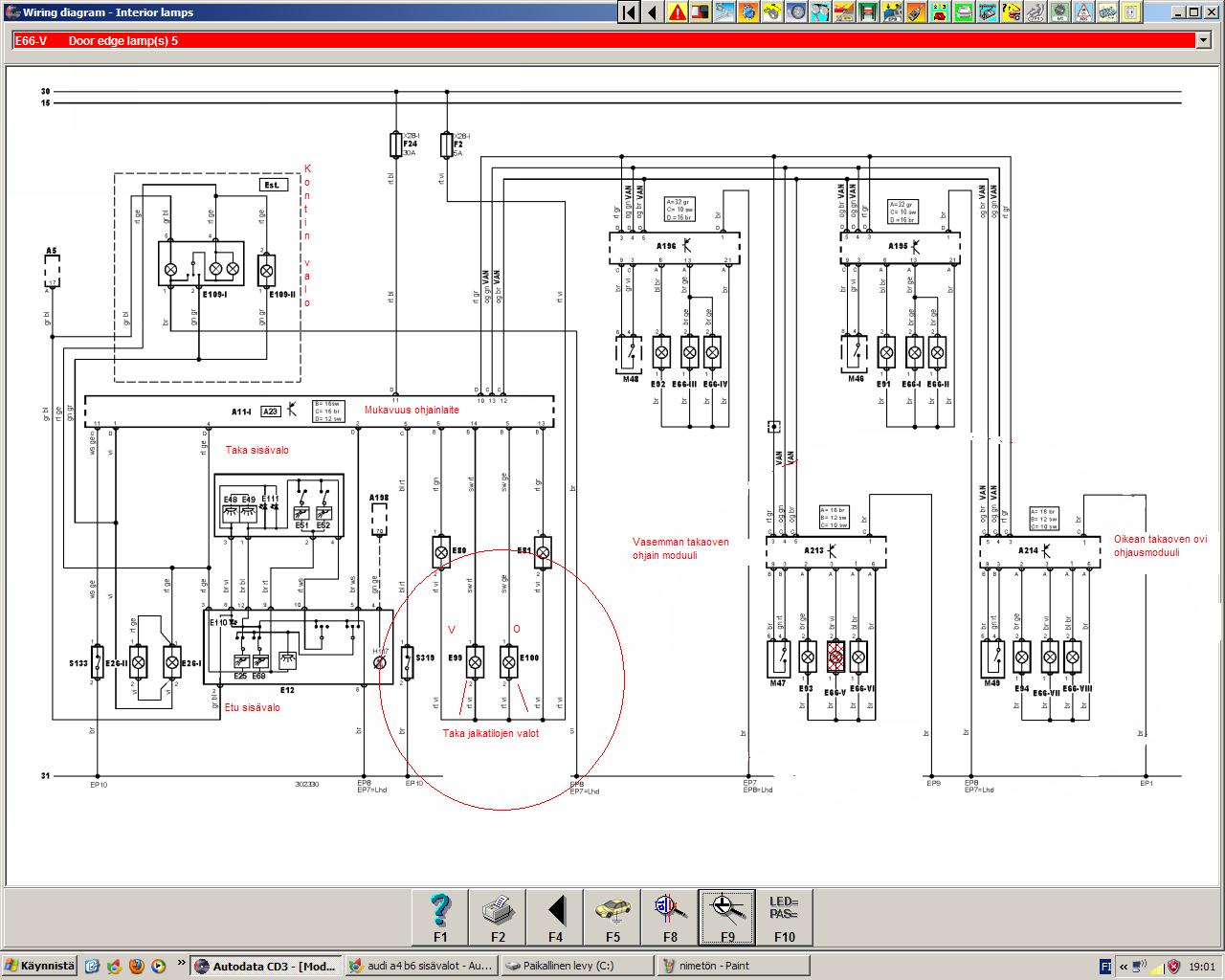Click the red warning triangle toolbar icon
Viewport: 1225px width, 980px height.
coord(678,12)
